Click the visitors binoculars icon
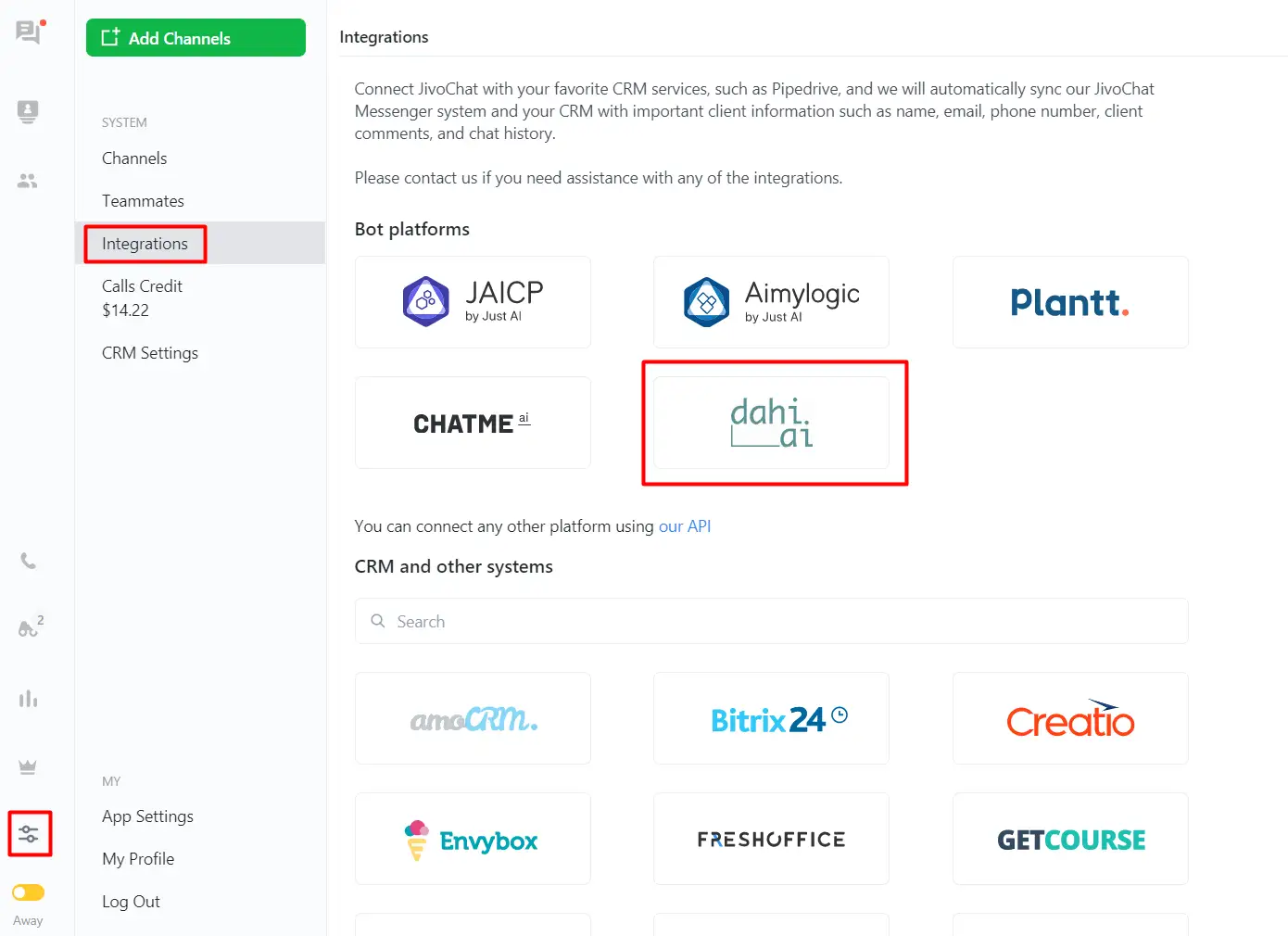 click(x=29, y=629)
